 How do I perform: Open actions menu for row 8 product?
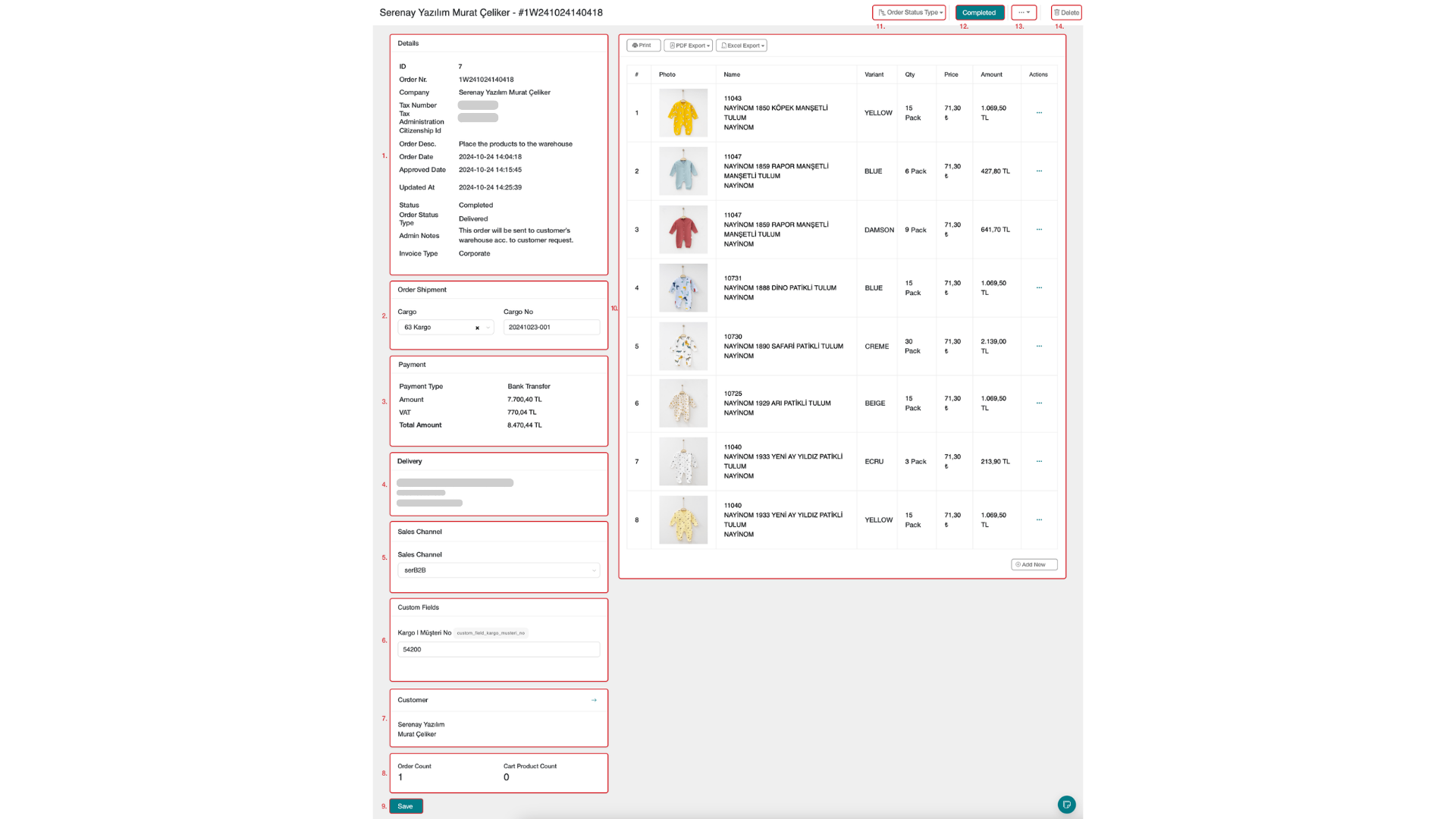[1039, 520]
